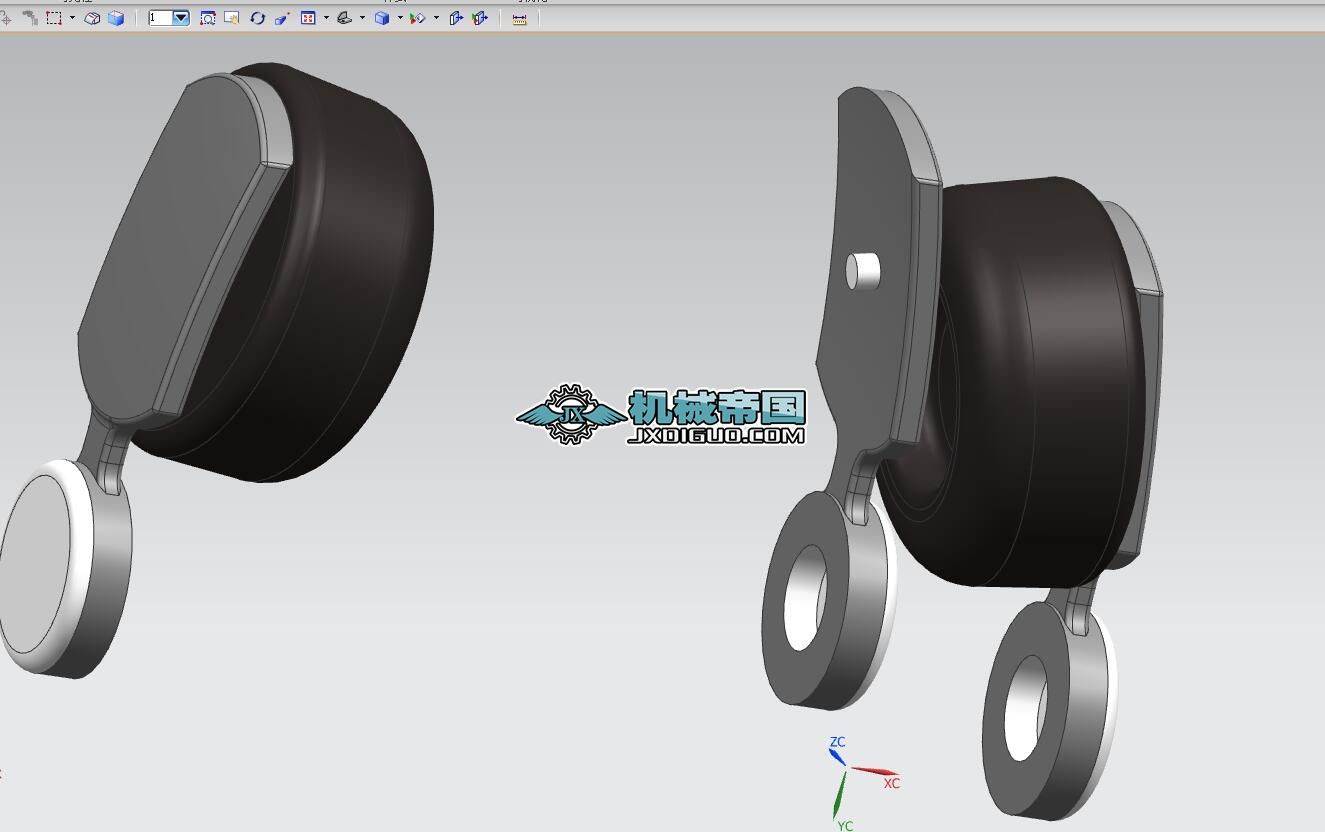Click the perspective pencil icon
This screenshot has width=1325, height=832.
point(282,18)
